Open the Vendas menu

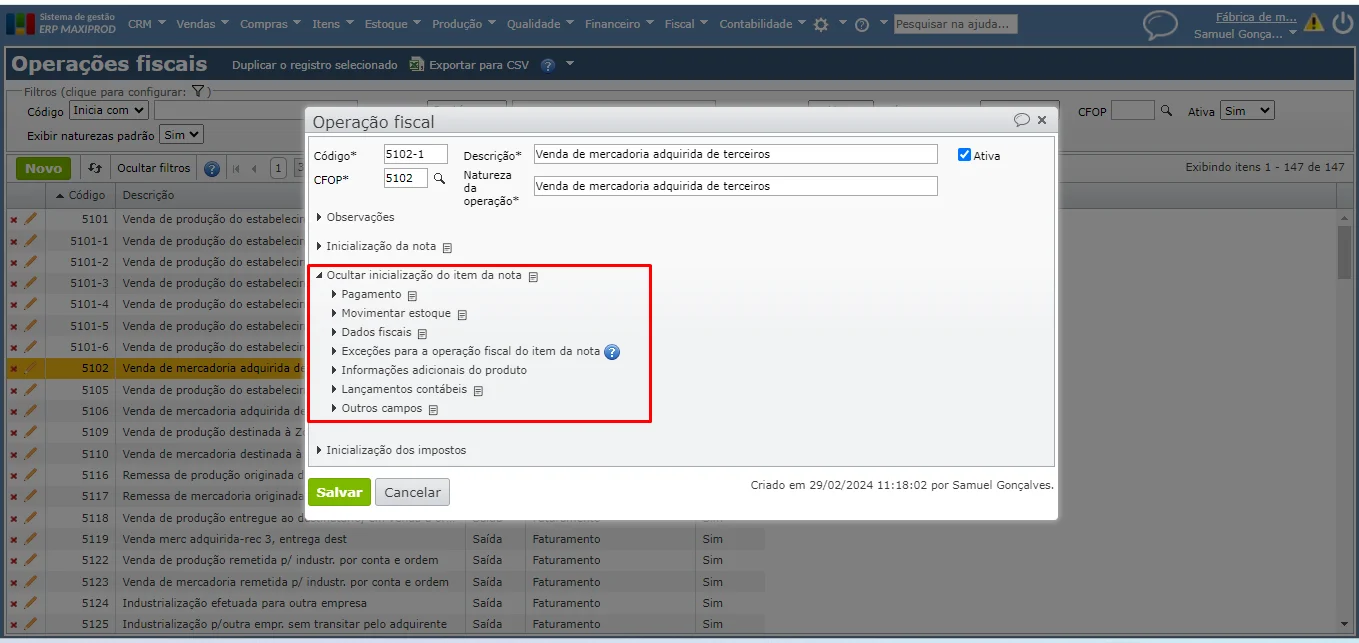pos(202,24)
